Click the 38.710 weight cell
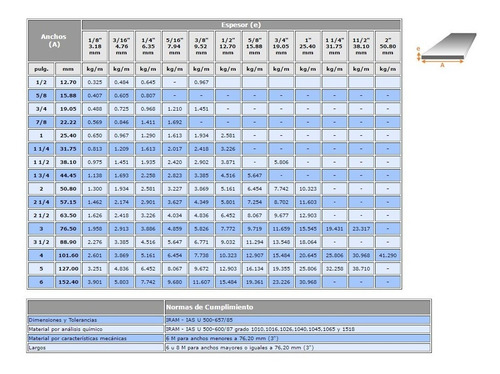Screen dimensions: 500x374 [361, 269]
